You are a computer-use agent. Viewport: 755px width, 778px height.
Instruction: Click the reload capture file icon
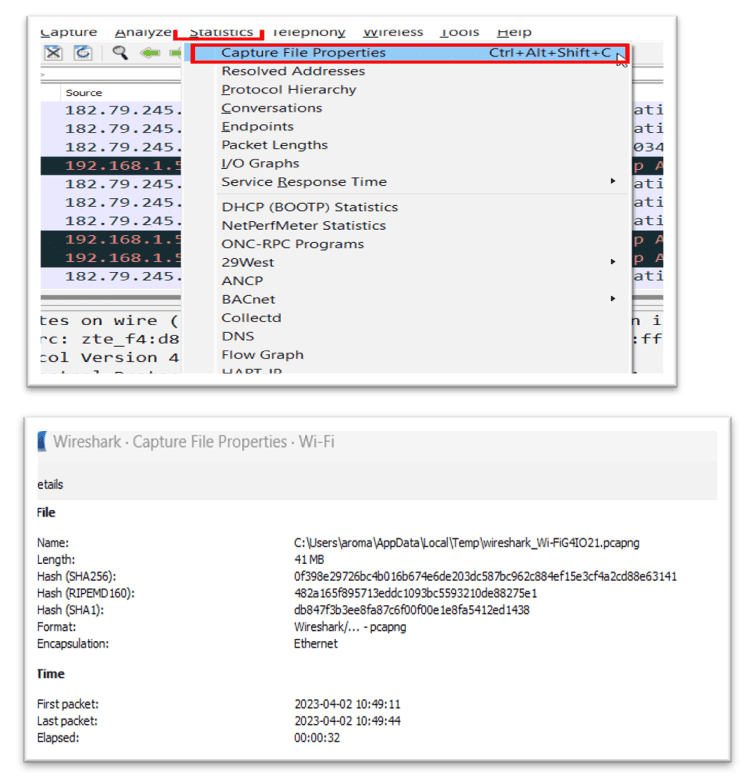coord(83,53)
